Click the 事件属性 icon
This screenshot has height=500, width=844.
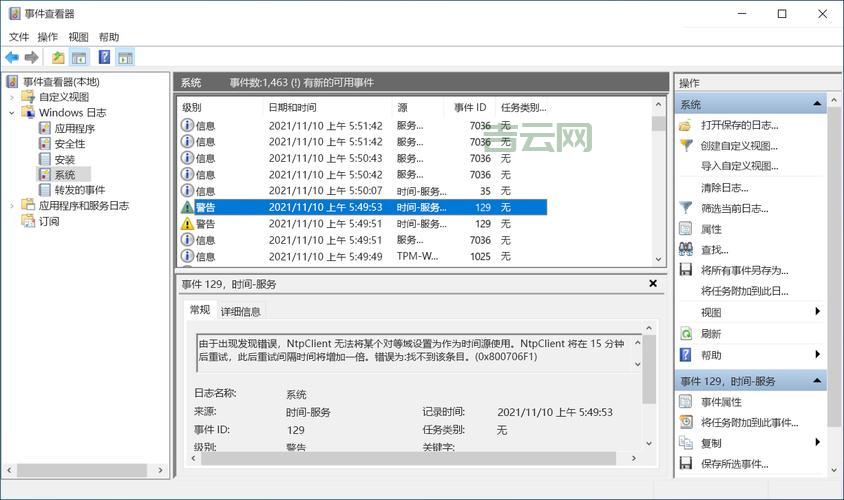(686, 402)
